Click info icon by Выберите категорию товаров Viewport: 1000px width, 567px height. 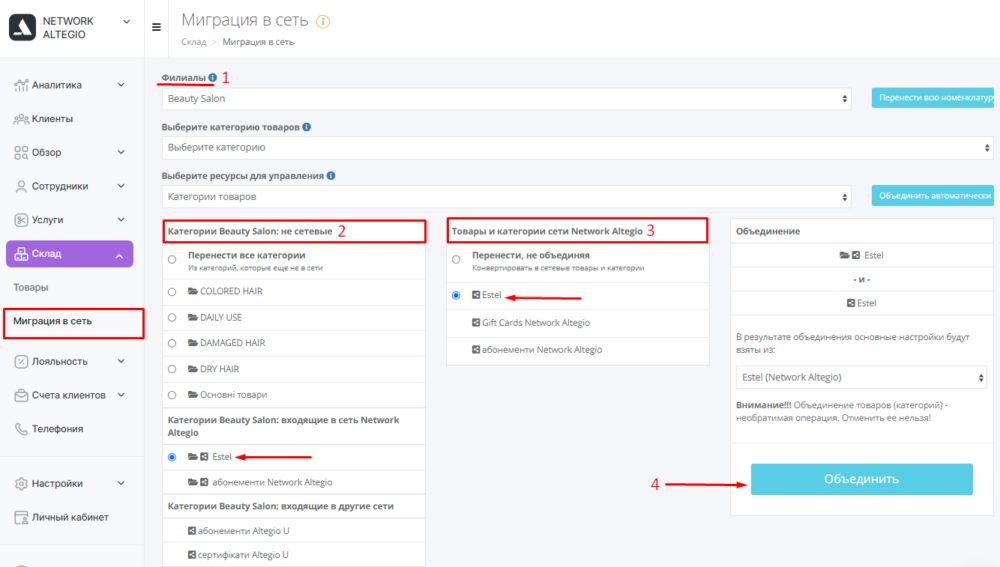point(307,127)
